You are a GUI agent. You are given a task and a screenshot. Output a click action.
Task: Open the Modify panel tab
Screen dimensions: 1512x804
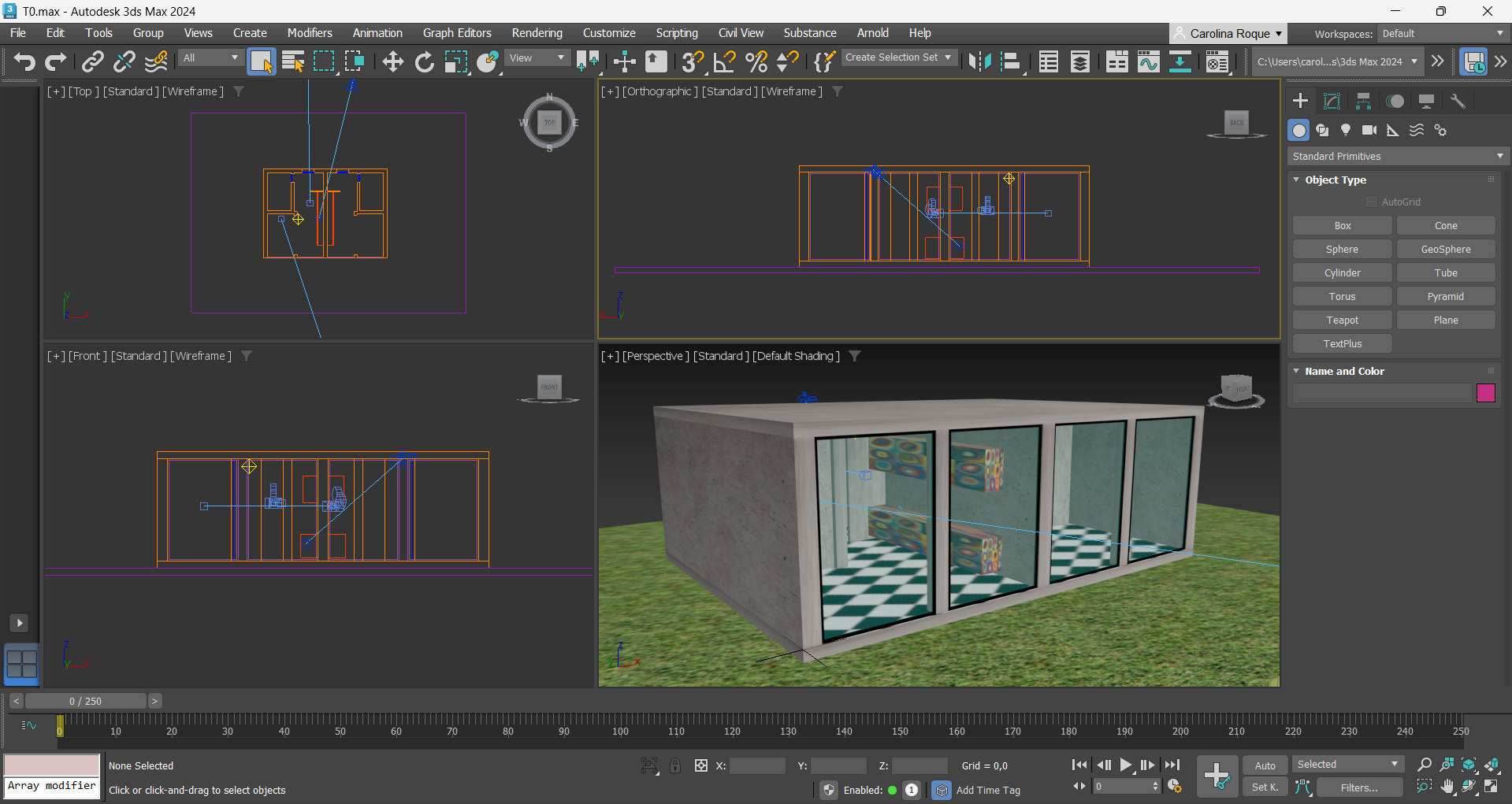click(1332, 101)
